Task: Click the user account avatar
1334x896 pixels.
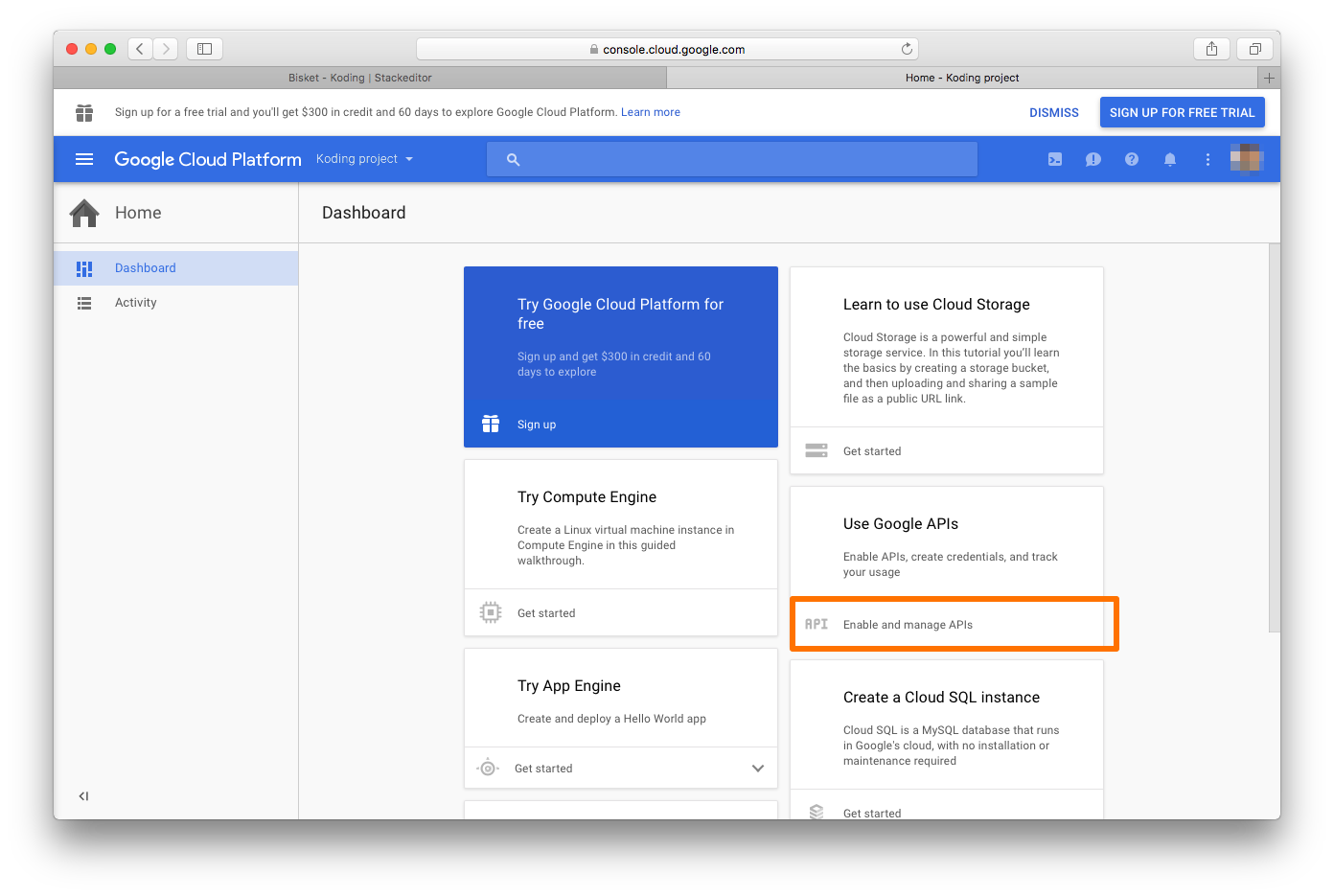Action: coord(1247,158)
